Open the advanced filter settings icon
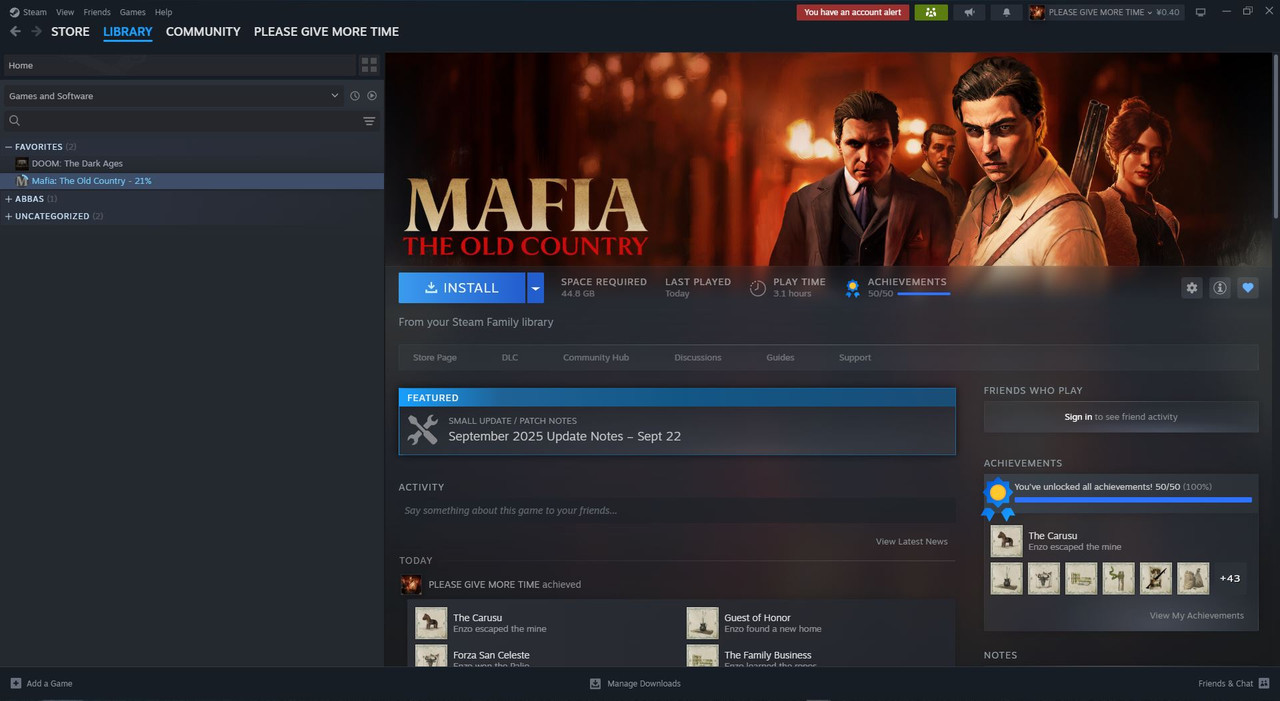The image size is (1280, 701). 369,121
